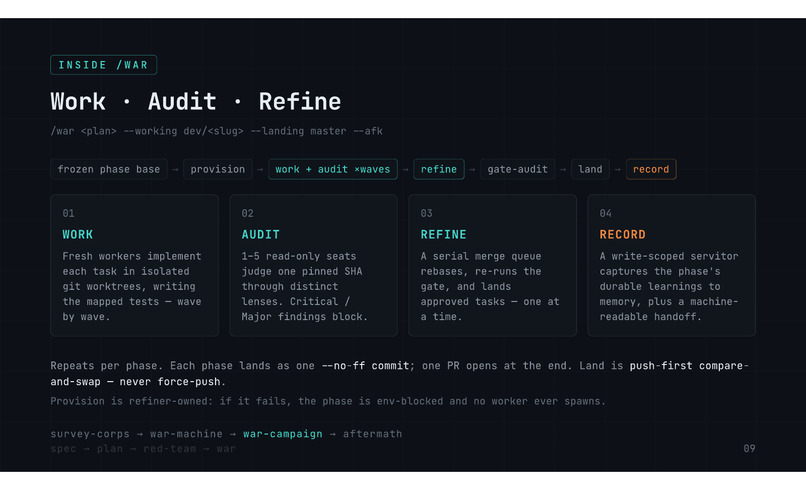
Task: Click the 'refine' pipeline chip
Action: [438, 169]
